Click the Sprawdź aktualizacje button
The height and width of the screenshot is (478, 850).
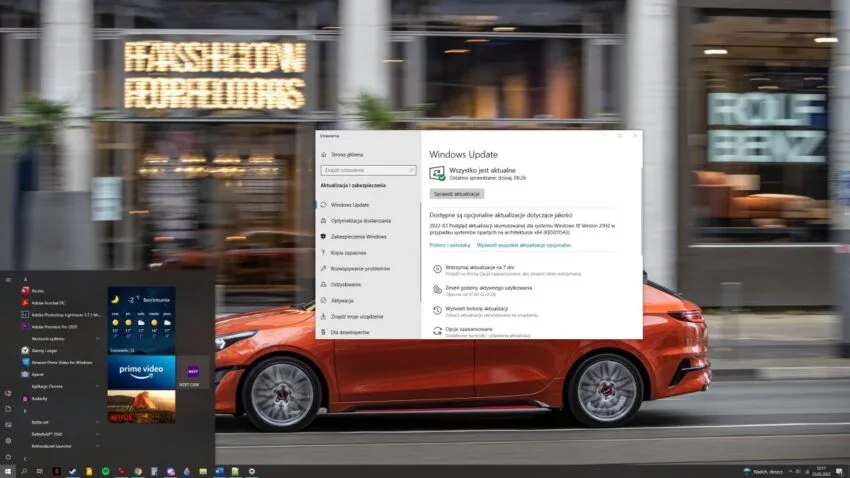[x=456, y=193]
